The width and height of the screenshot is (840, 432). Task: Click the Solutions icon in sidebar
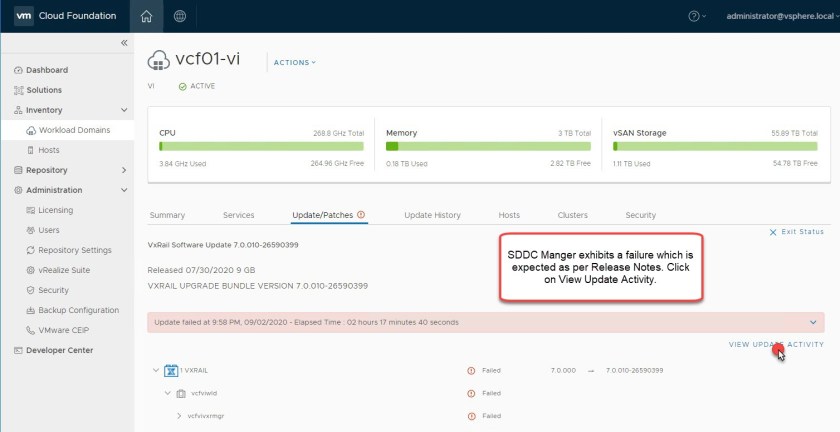tap(18, 90)
